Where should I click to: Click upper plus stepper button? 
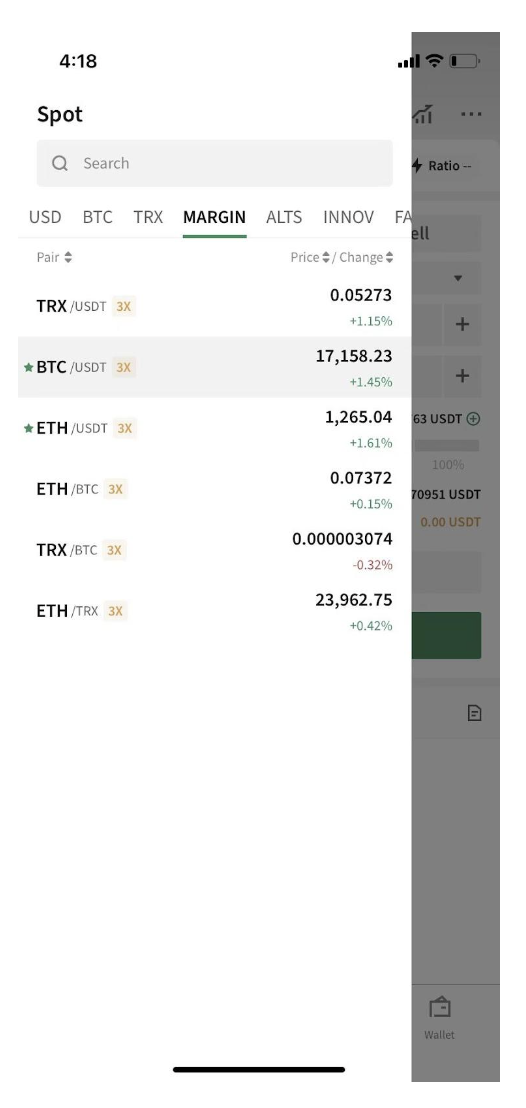pyautogui.click(x=462, y=324)
